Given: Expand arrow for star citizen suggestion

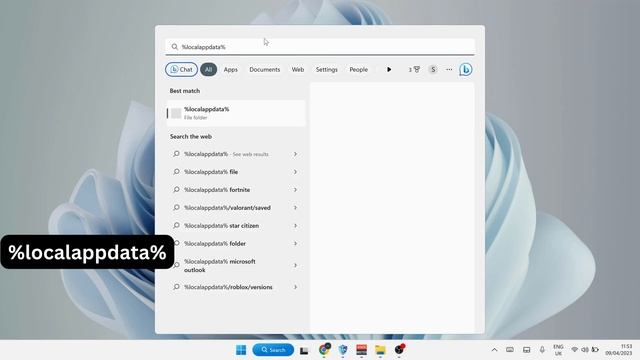Looking at the screenshot, I should click(x=295, y=226).
